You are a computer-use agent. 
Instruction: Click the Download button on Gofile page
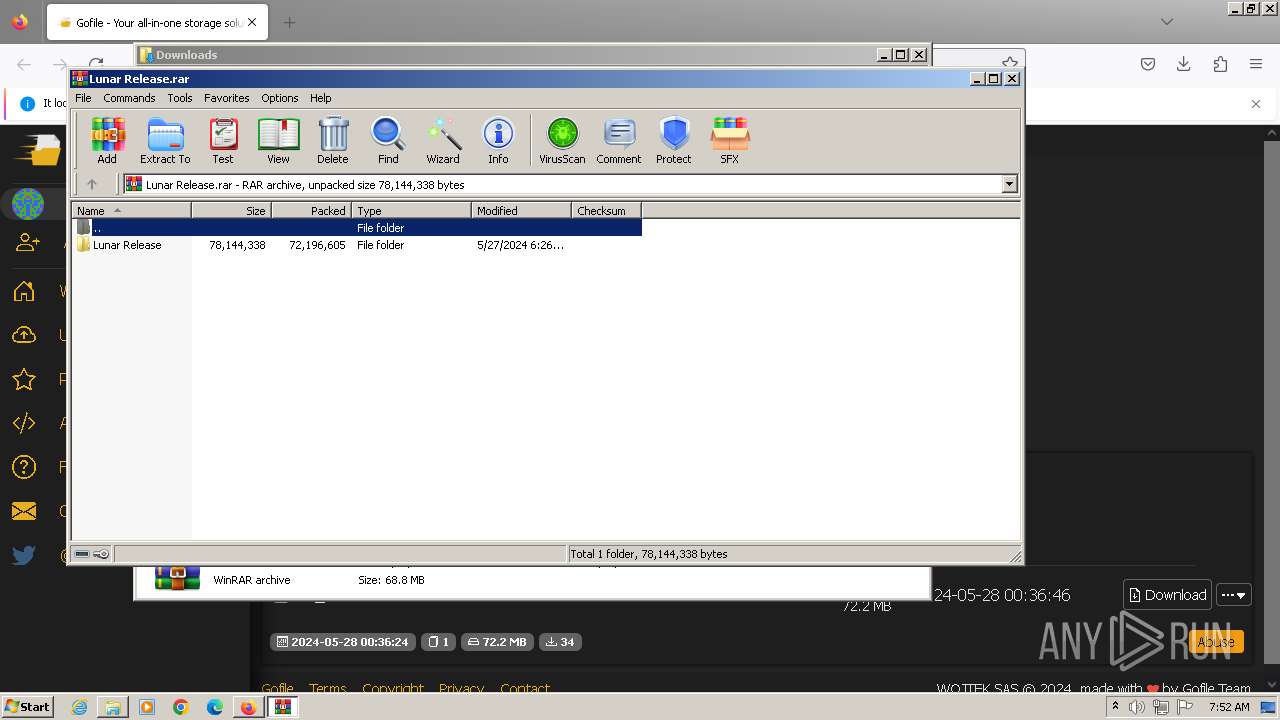coord(1167,595)
